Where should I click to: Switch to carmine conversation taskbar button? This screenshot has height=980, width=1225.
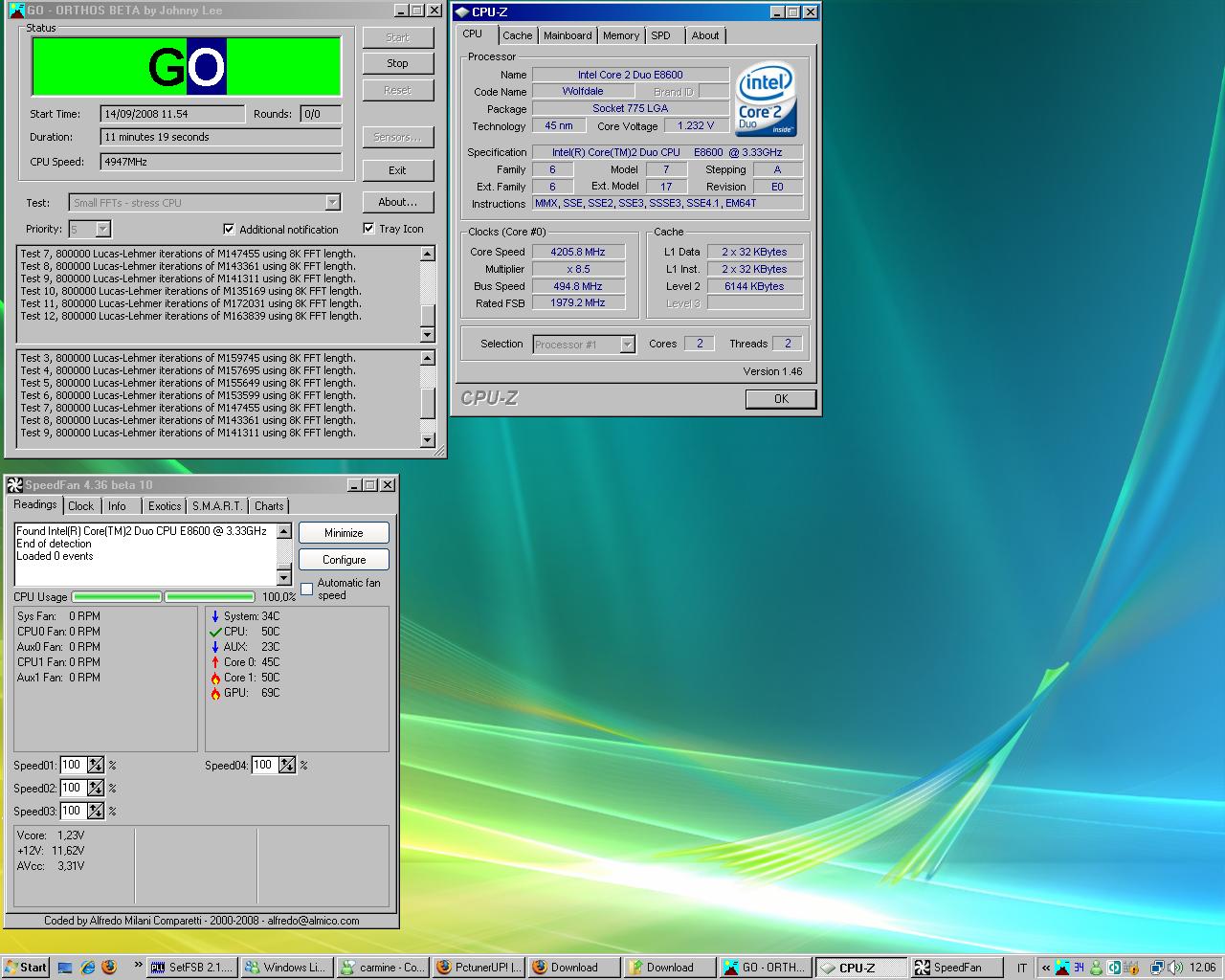coord(382,968)
